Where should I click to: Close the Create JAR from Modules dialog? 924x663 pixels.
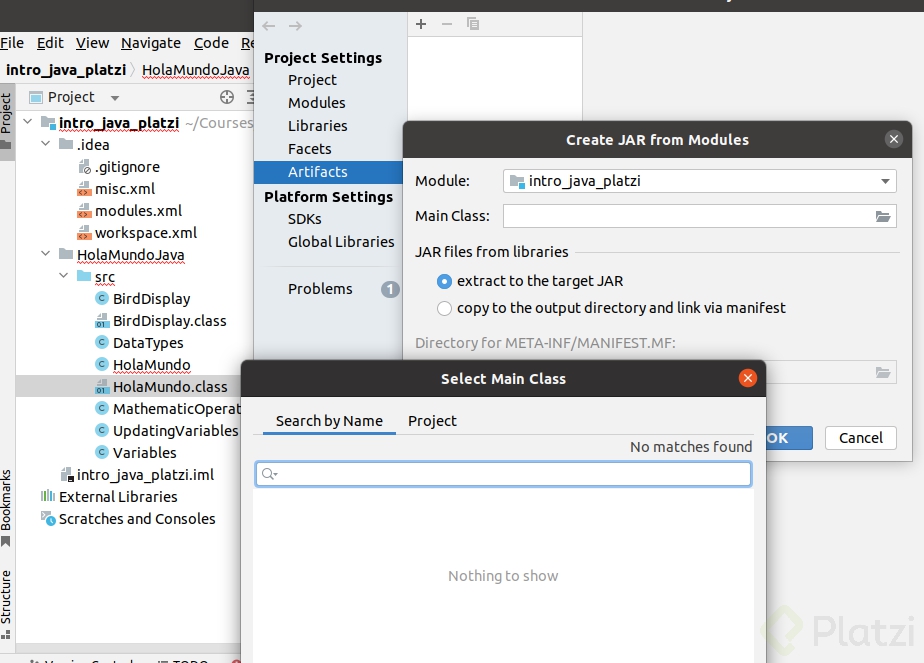point(893,139)
